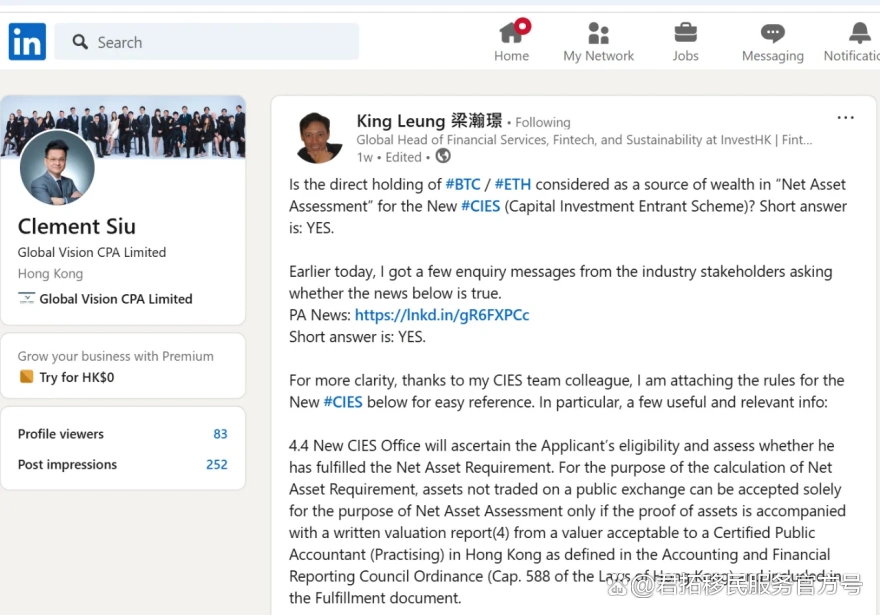Click the "1w • Edited" post timestamp
The height and width of the screenshot is (616, 881).
pos(389,157)
